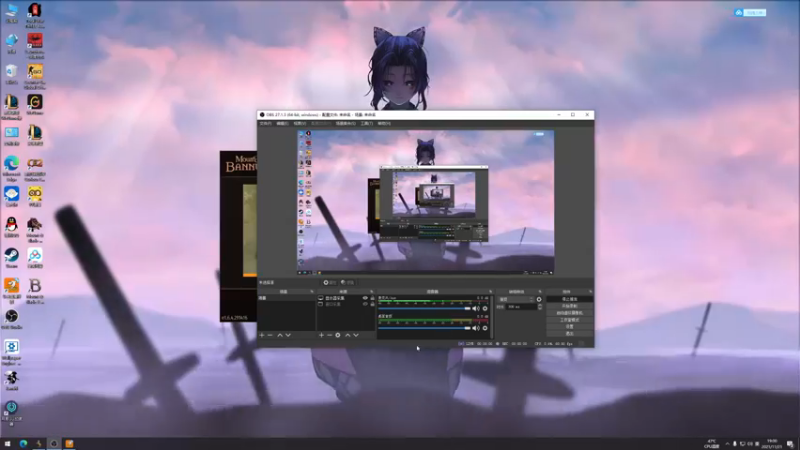Mute the desktop audio channel speaker icon
The width and height of the screenshot is (800, 450).
476,328
